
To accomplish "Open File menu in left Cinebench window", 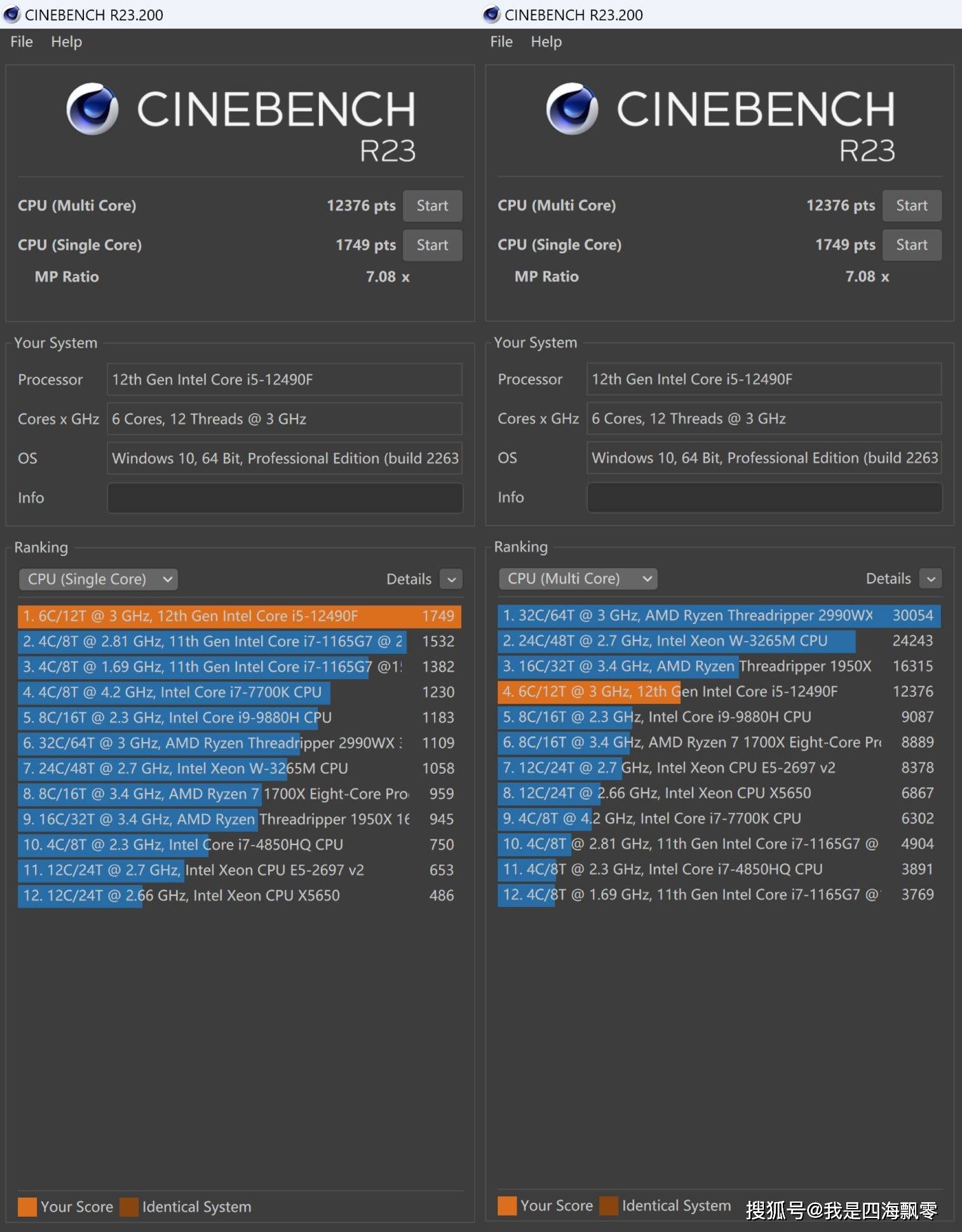I will (22, 42).
